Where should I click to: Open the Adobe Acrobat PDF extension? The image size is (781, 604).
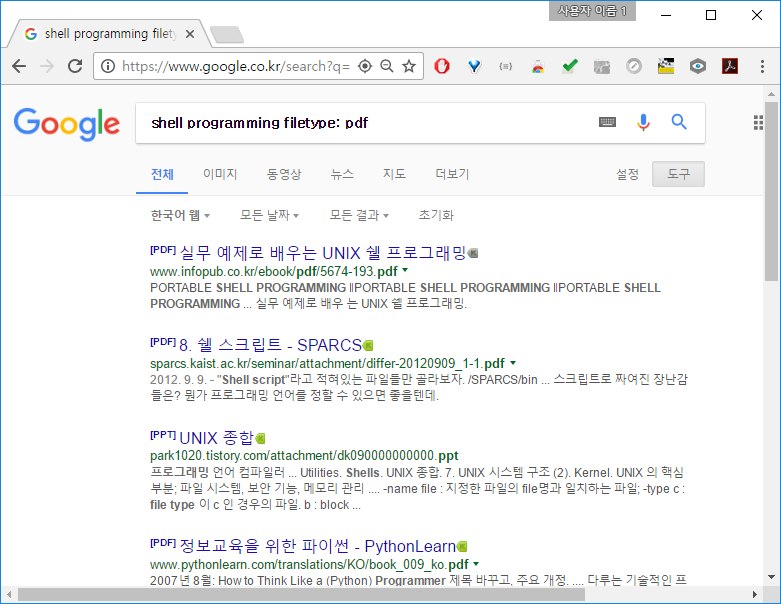730,66
